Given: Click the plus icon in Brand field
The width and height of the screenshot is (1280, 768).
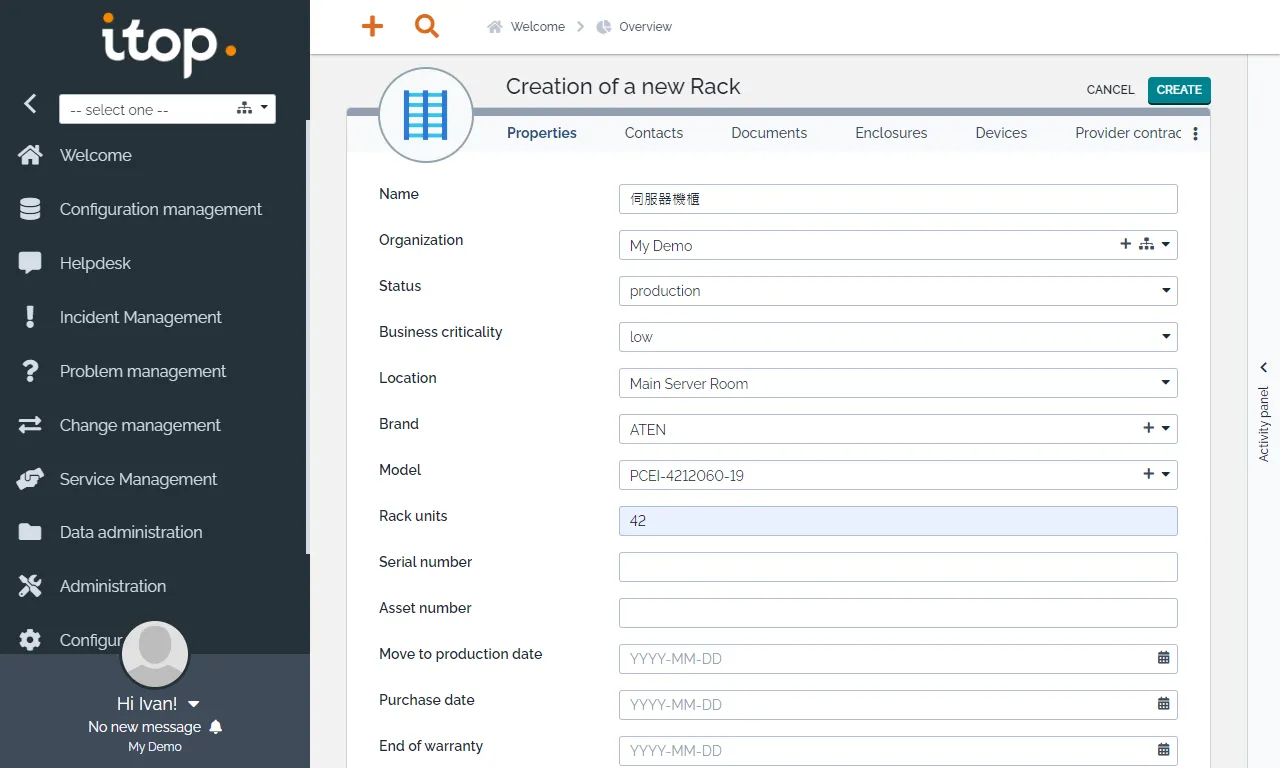Looking at the screenshot, I should (1149, 428).
